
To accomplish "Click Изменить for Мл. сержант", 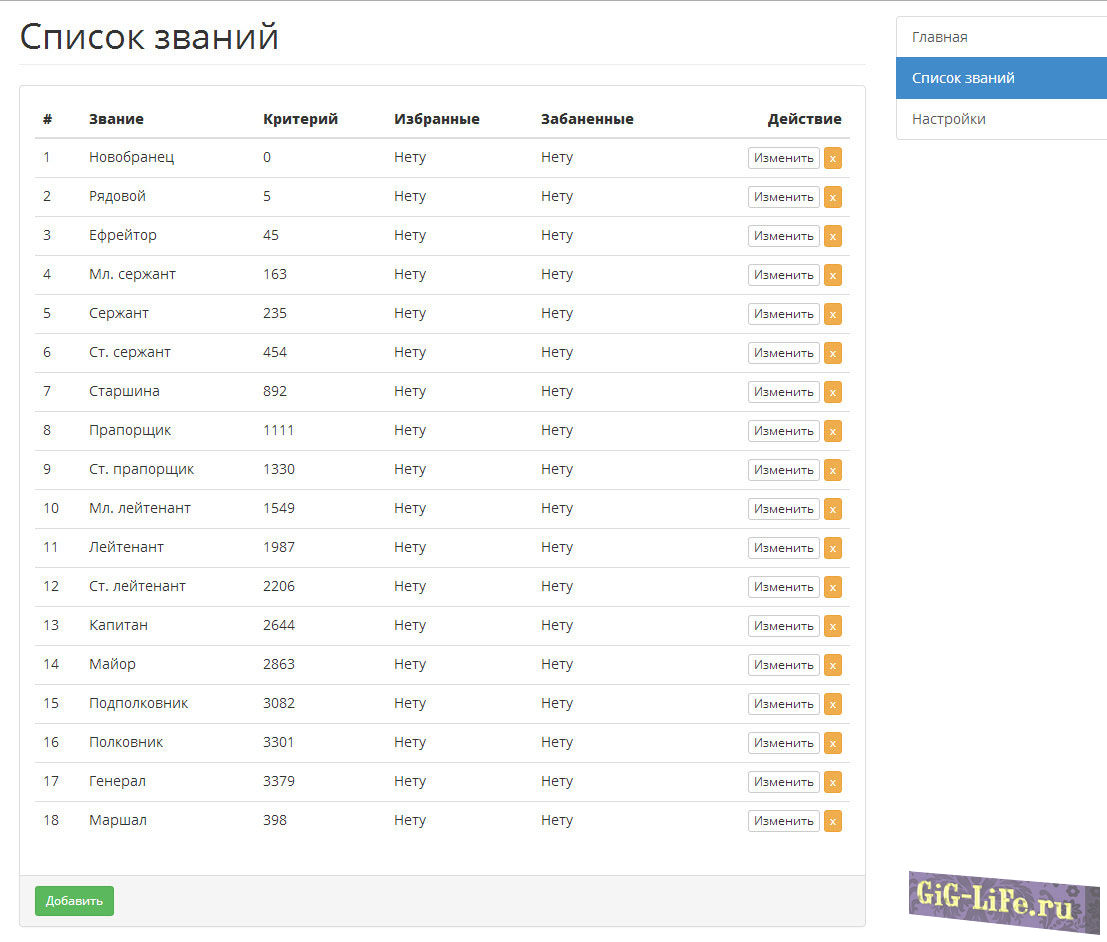I will point(783,275).
